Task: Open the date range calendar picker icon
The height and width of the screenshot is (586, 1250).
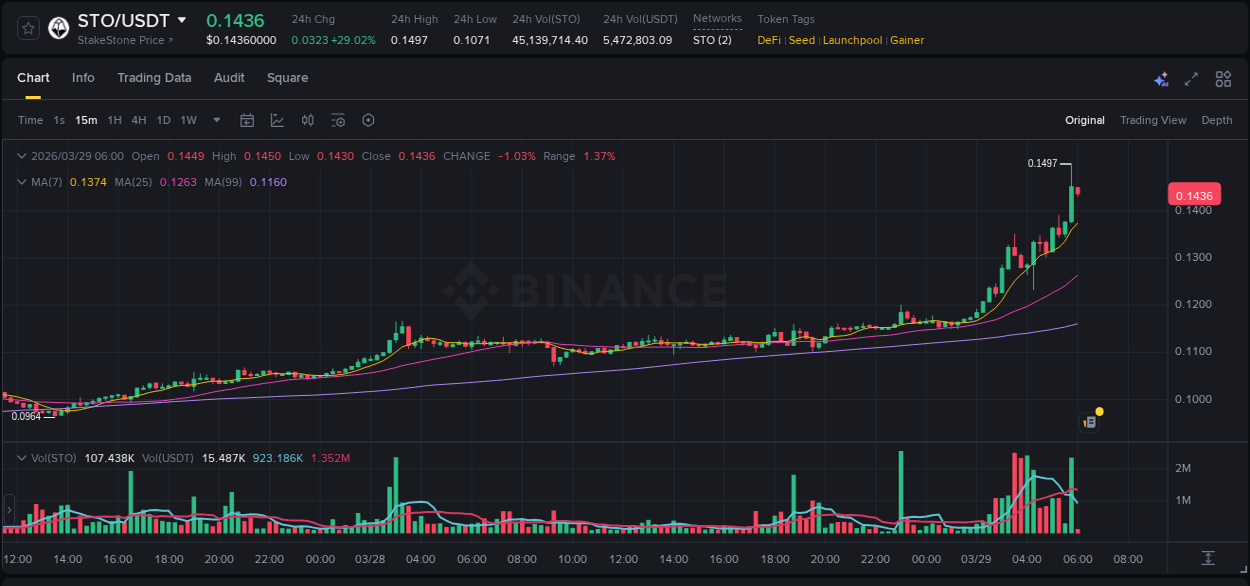Action: click(247, 119)
